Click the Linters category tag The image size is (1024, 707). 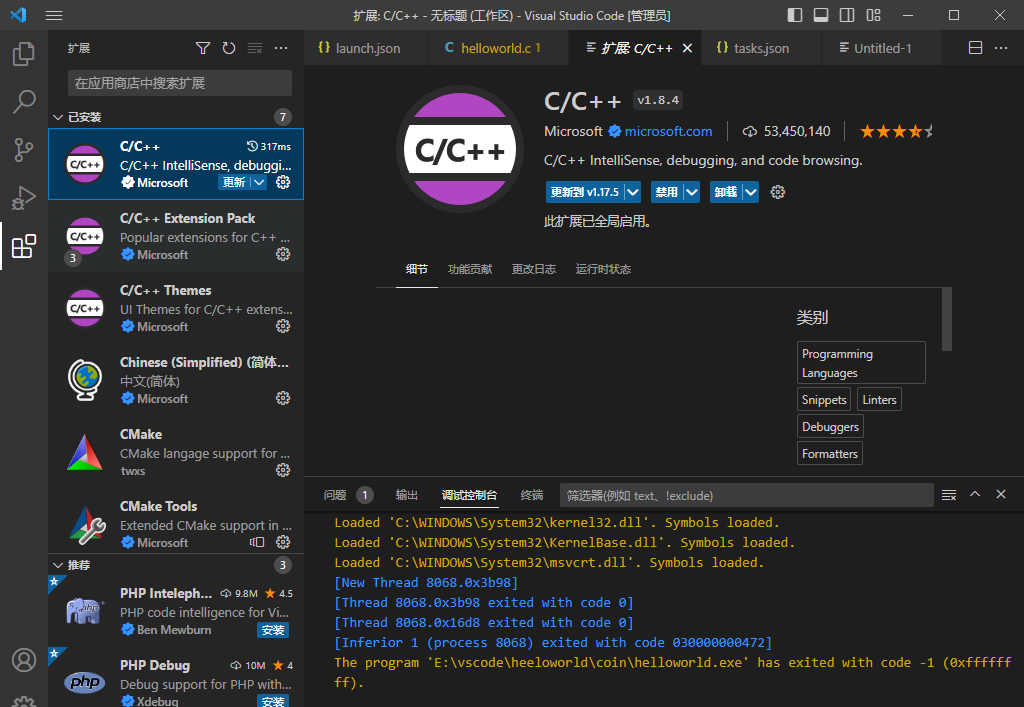(x=879, y=400)
